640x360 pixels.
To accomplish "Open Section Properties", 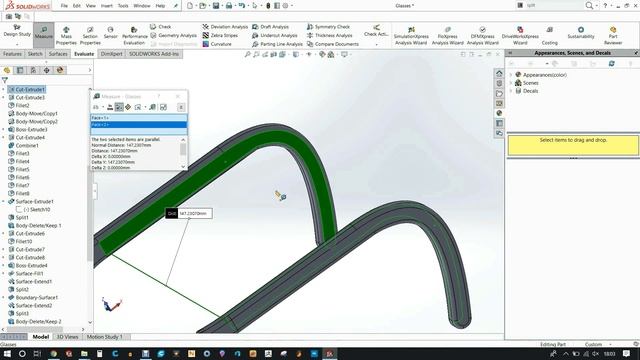I will 90,36.
